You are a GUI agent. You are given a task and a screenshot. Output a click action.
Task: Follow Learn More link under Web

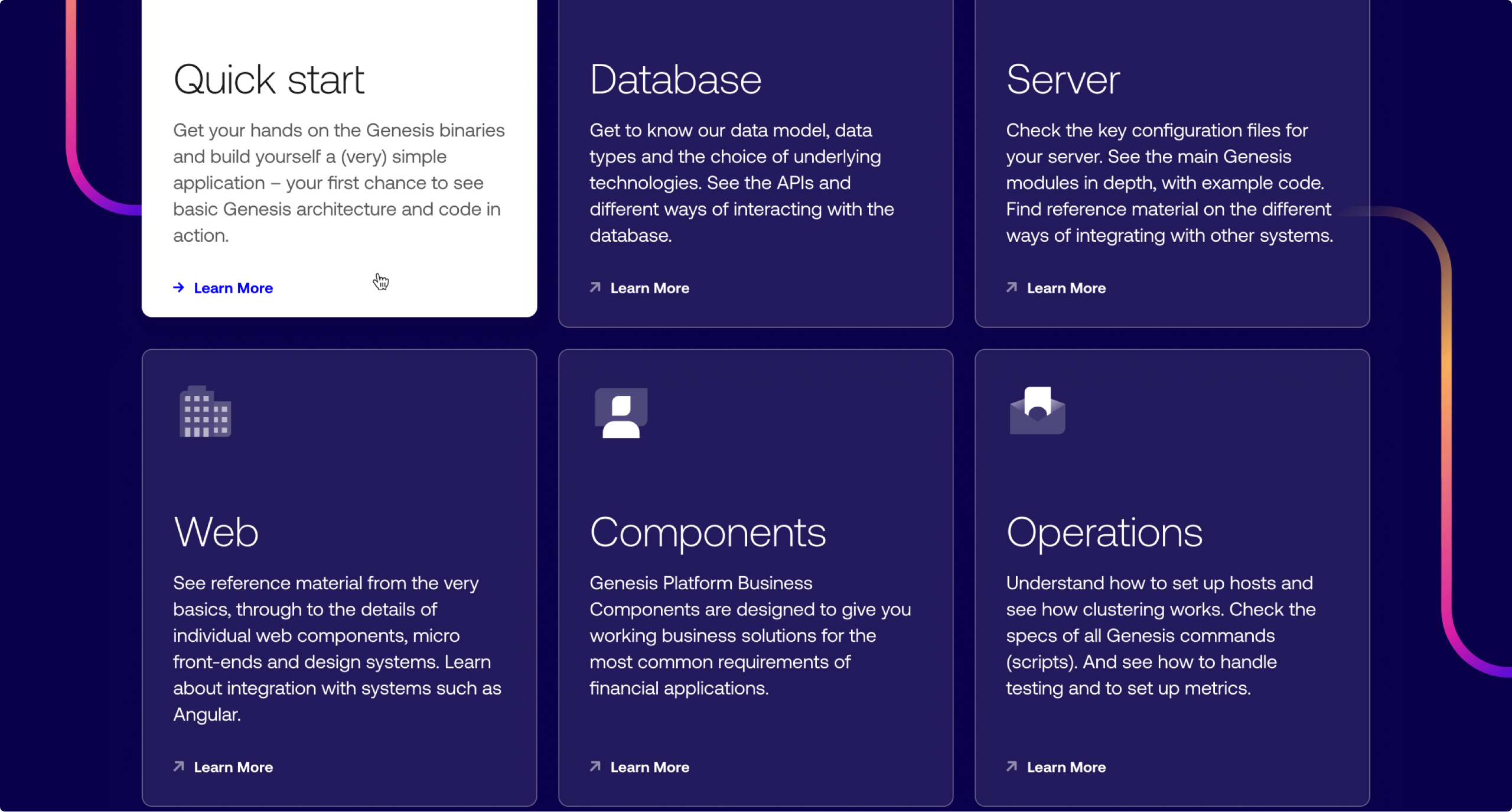[x=233, y=767]
